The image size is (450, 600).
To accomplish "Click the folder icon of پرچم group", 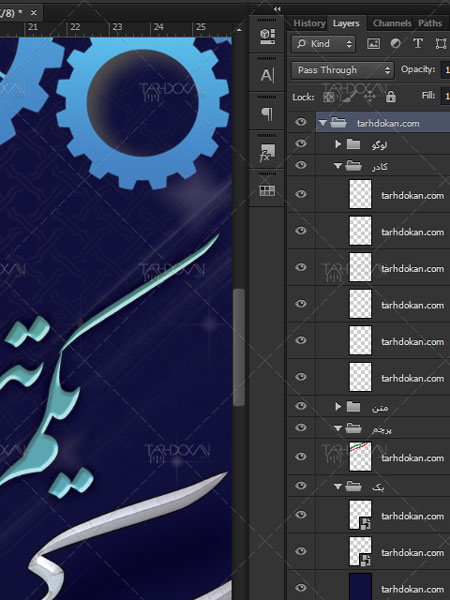I will (353, 429).
